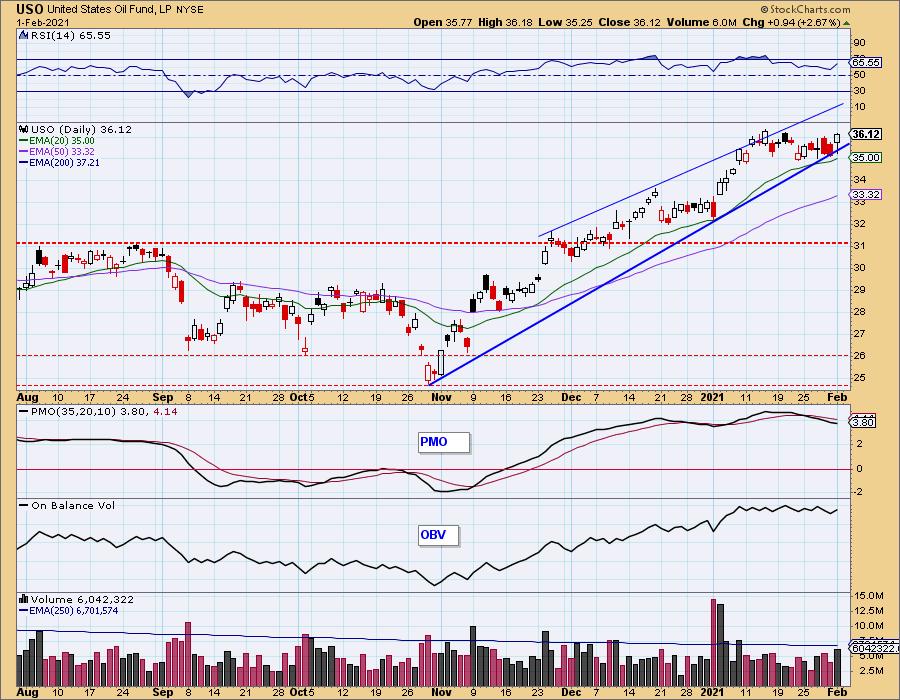Click the EMA(50) 33.32 legend entry
900x700 pixels.
(63, 152)
